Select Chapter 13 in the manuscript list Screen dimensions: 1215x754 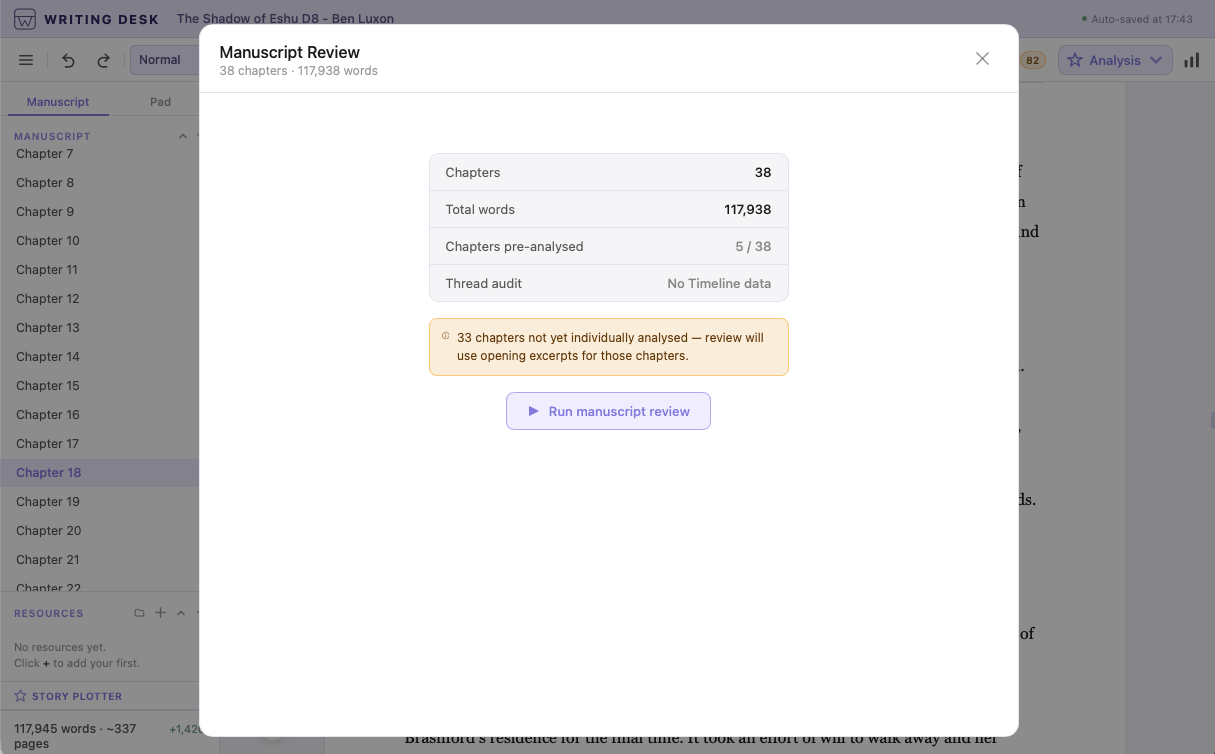coord(100,328)
